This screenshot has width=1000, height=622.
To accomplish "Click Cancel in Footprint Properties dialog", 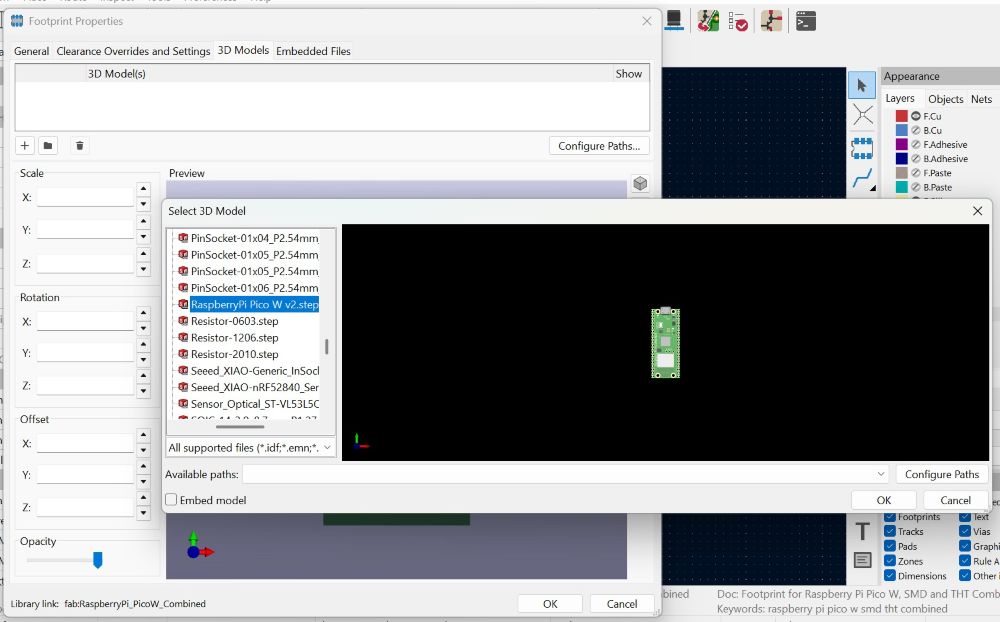I will [621, 603].
